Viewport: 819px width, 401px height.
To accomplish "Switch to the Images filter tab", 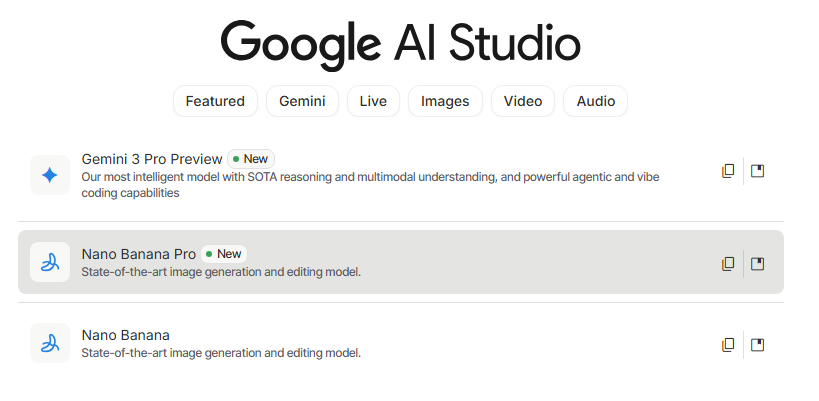I will point(445,101).
